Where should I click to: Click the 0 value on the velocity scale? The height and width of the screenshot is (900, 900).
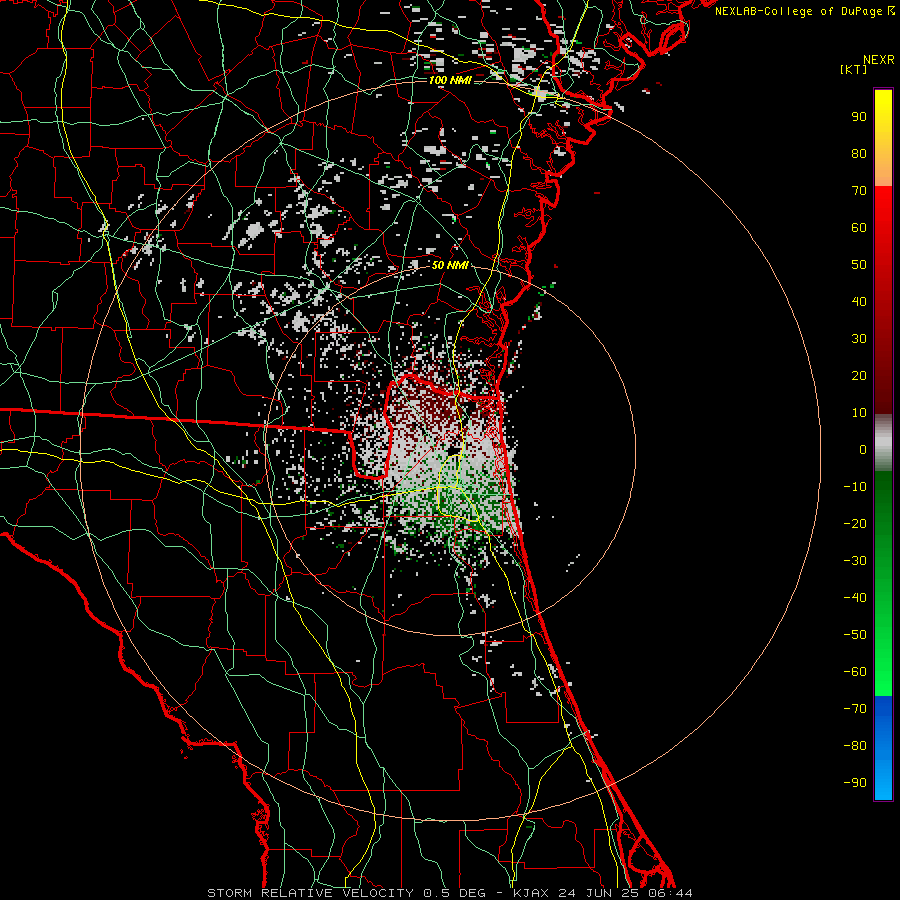click(863, 449)
